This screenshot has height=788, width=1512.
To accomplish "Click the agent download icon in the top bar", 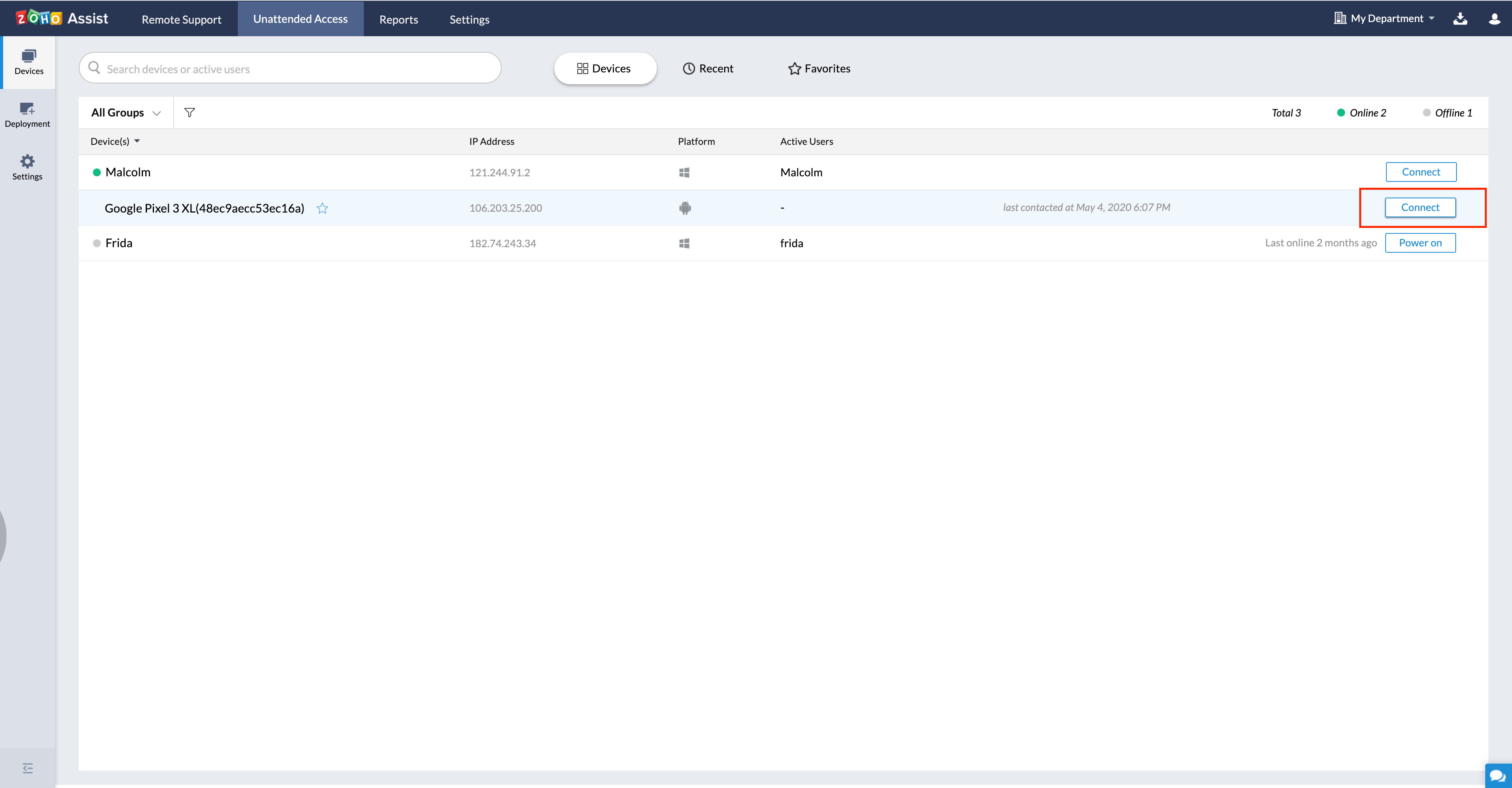I will click(1461, 18).
